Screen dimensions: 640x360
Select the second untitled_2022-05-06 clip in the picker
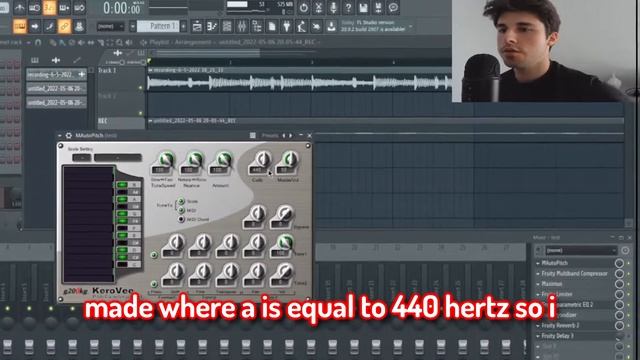pos(56,102)
